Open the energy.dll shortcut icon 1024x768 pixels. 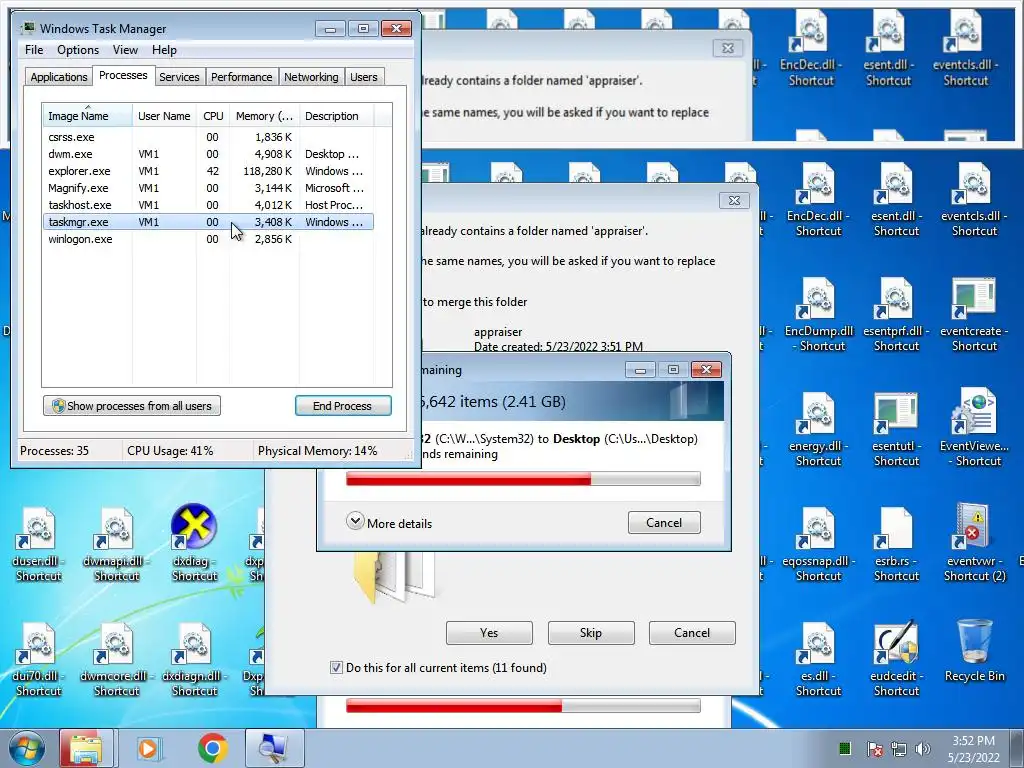coord(818,429)
